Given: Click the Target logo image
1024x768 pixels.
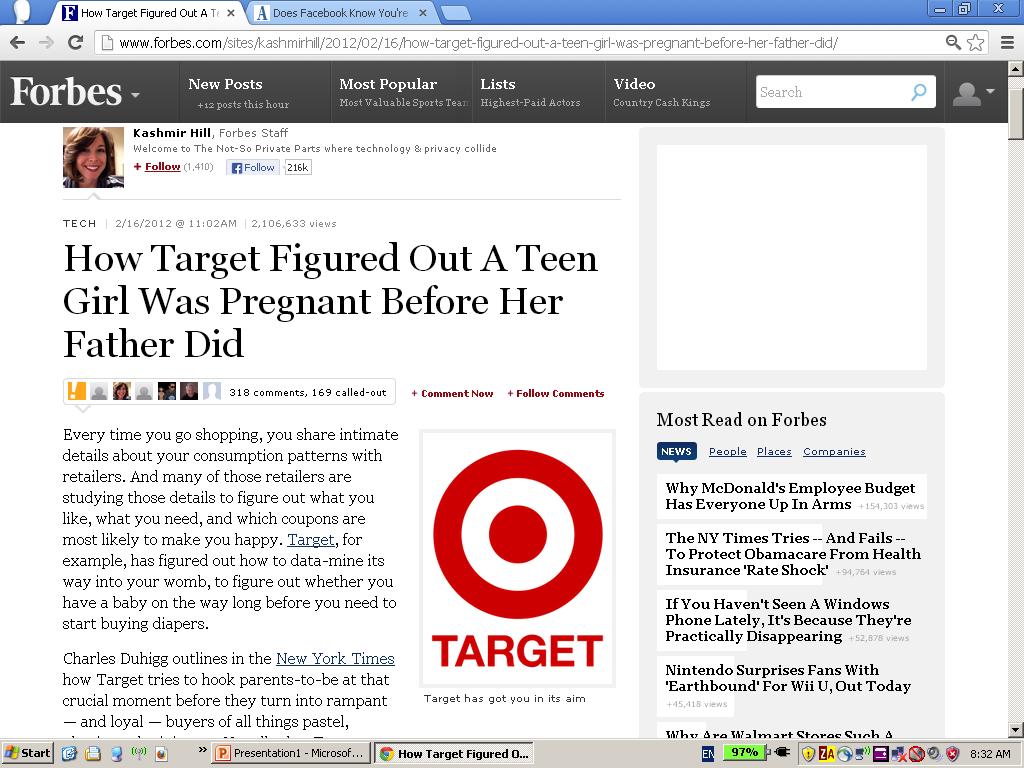Looking at the screenshot, I should pos(518,558).
